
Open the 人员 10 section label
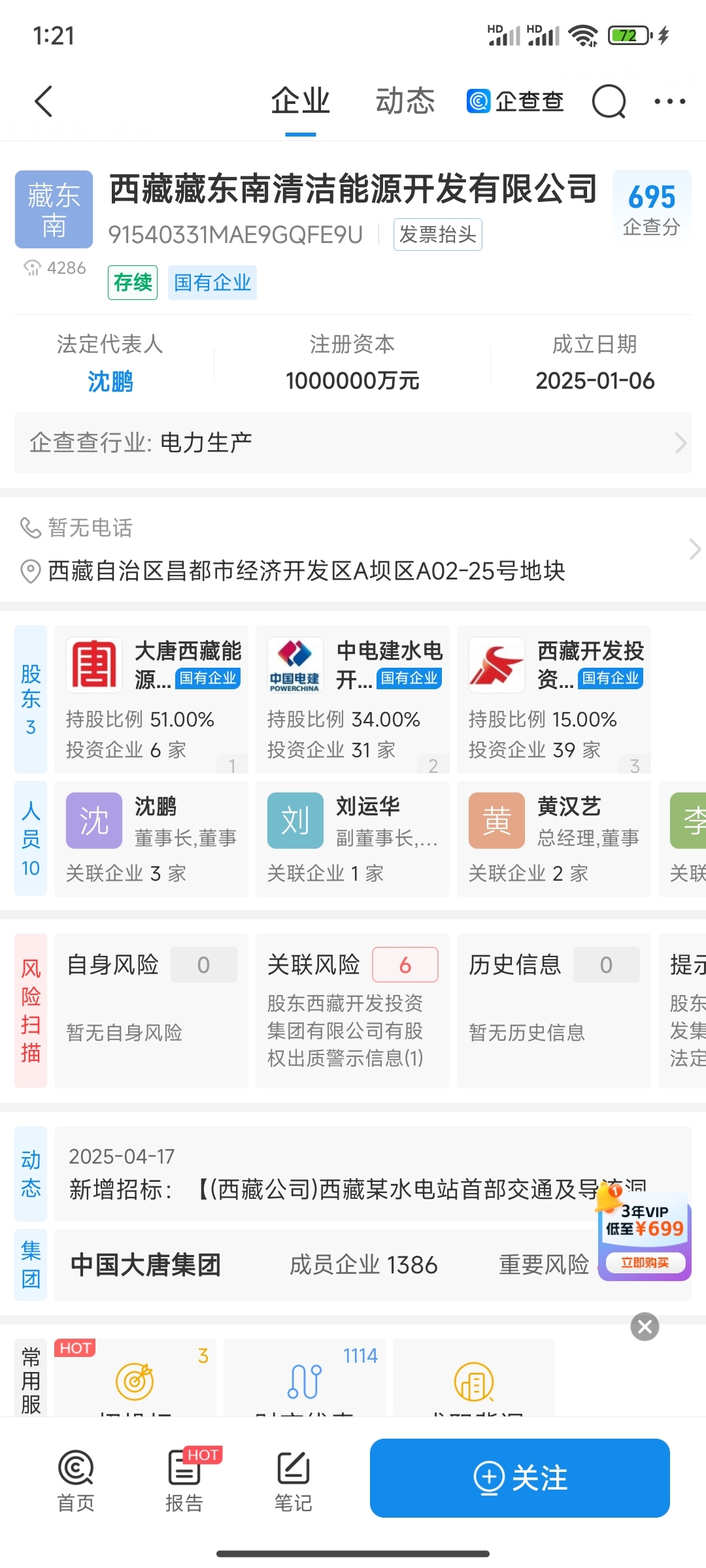point(31,838)
